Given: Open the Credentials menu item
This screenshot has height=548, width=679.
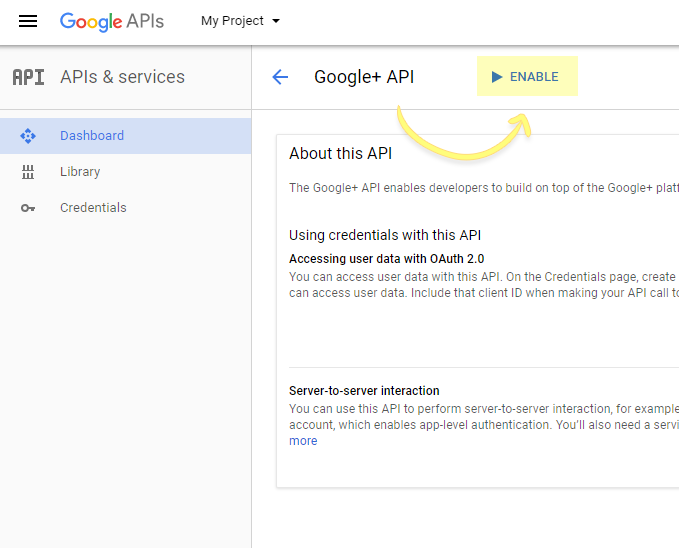Looking at the screenshot, I should point(93,208).
